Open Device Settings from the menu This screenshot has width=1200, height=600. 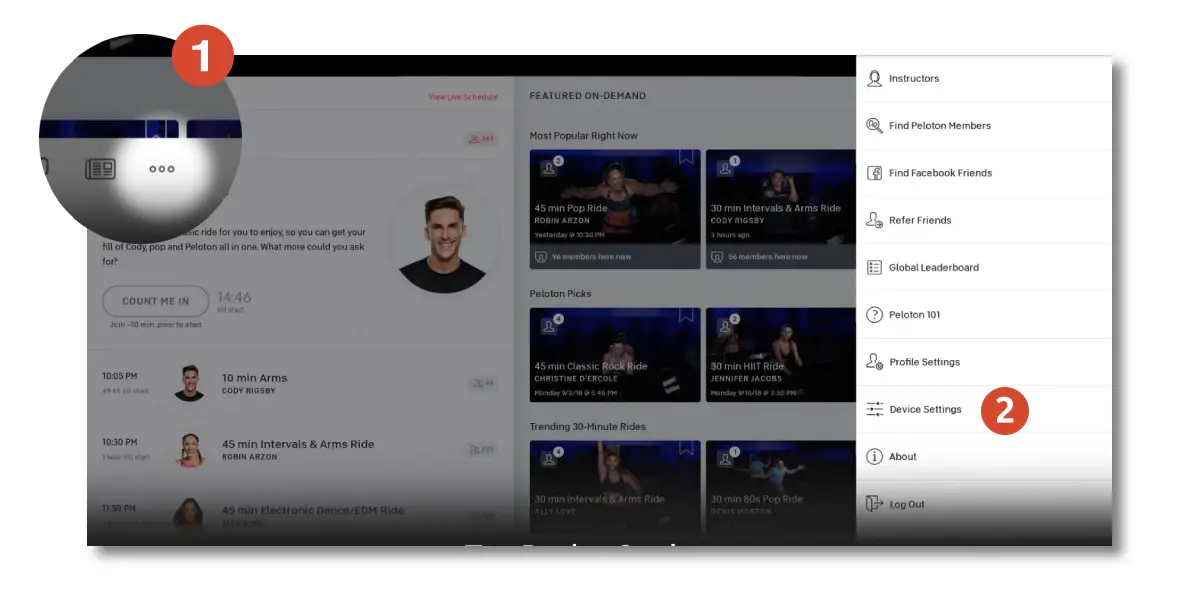tap(984, 409)
